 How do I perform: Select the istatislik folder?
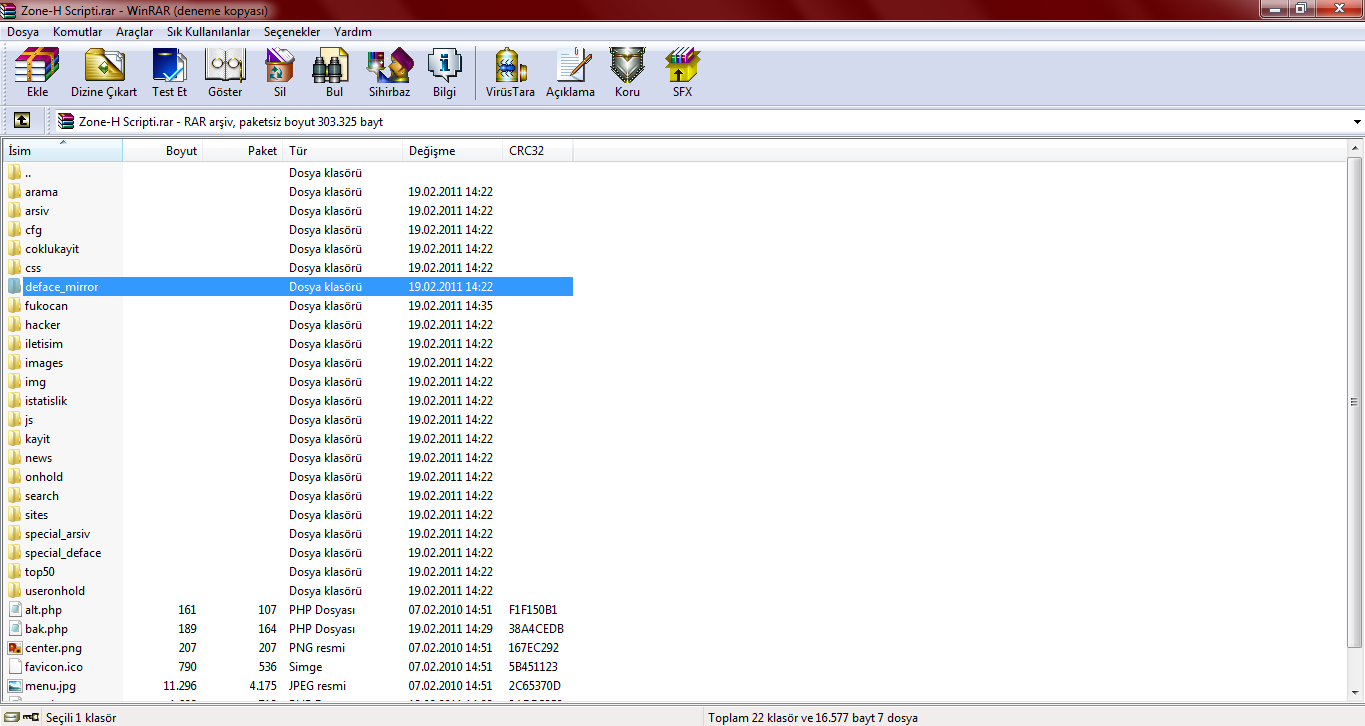click(46, 401)
